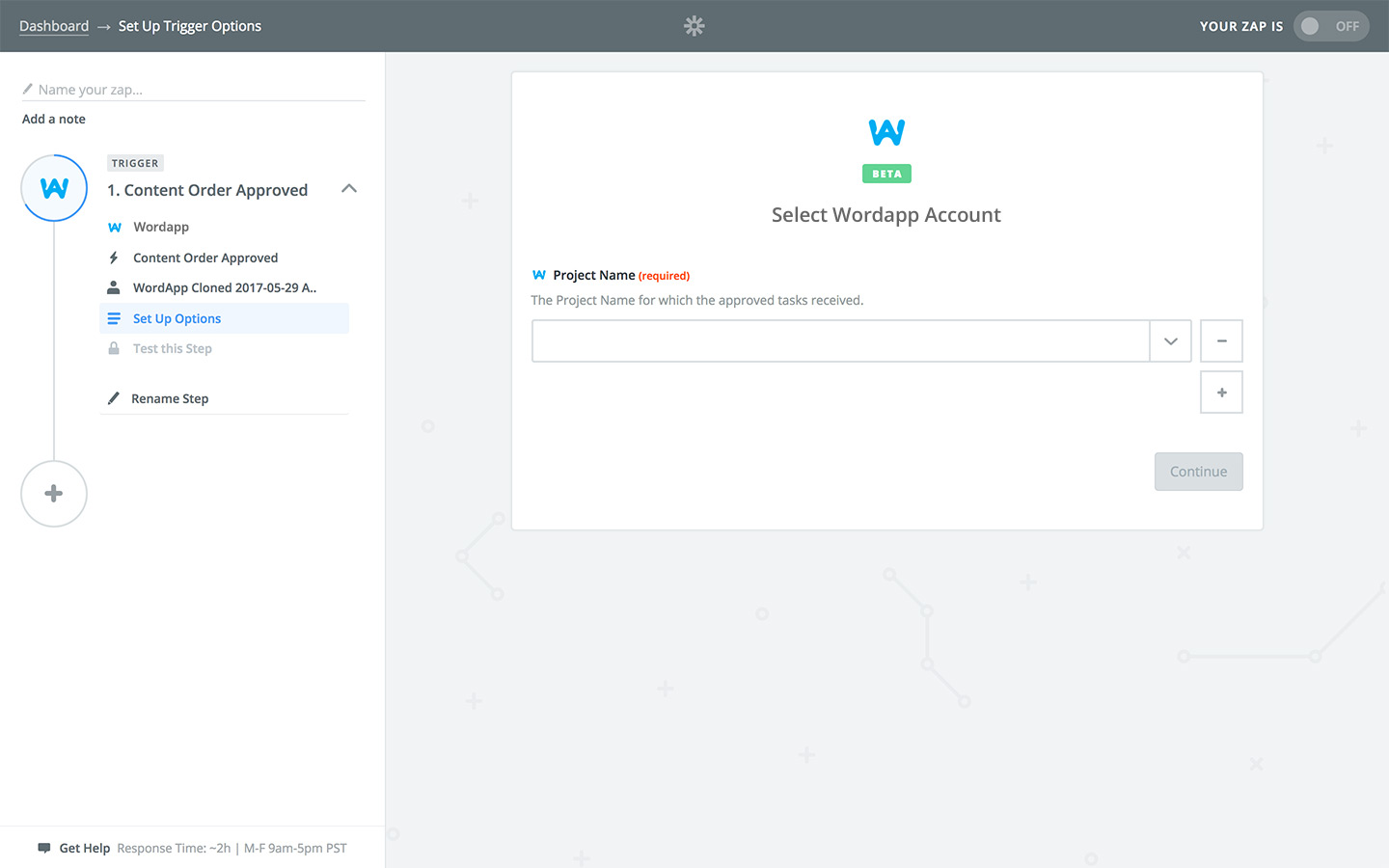This screenshot has width=1389, height=868.
Task: Add a new step with plus circle
Action: pos(54,494)
